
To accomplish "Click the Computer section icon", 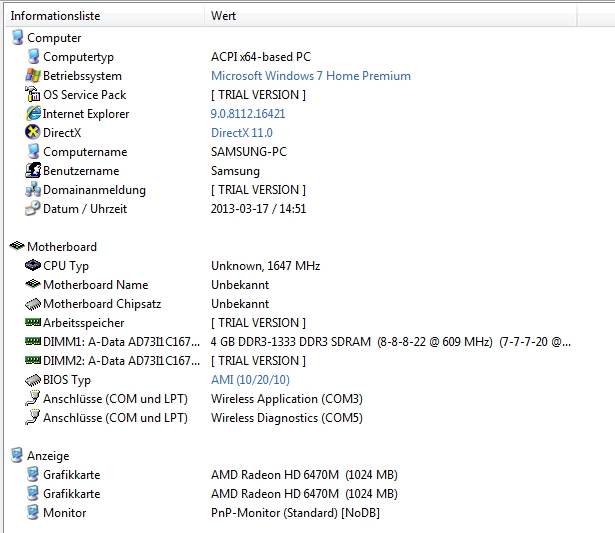I will coord(17,38).
